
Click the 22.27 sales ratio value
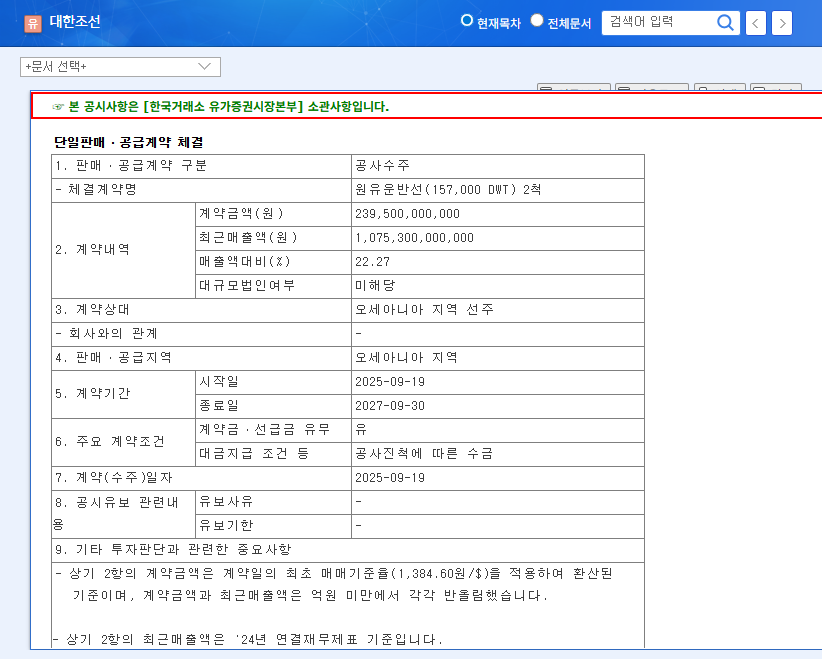point(372,262)
